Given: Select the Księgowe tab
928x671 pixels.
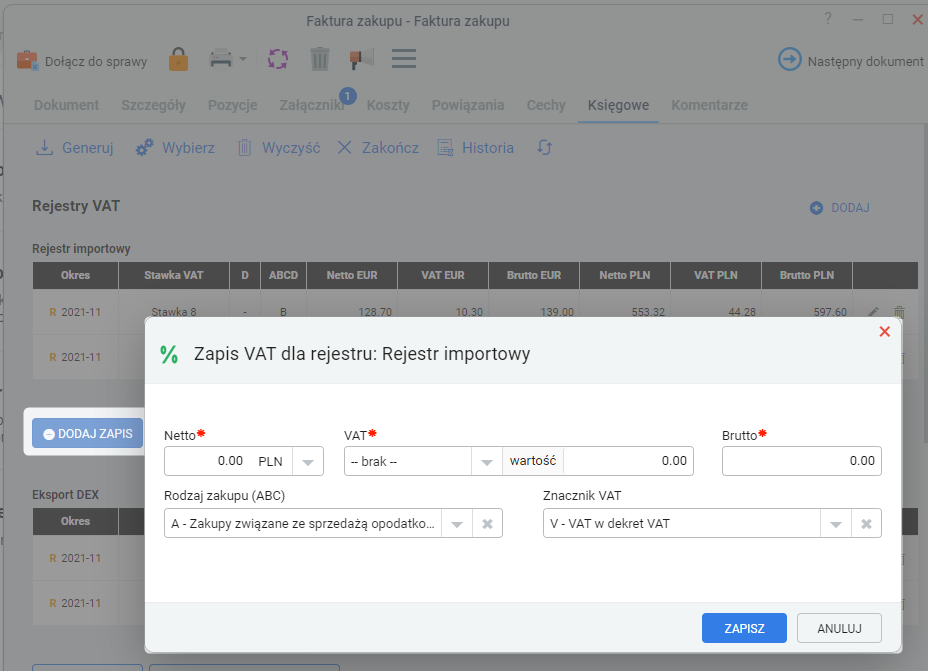Looking at the screenshot, I should pyautogui.click(x=618, y=105).
